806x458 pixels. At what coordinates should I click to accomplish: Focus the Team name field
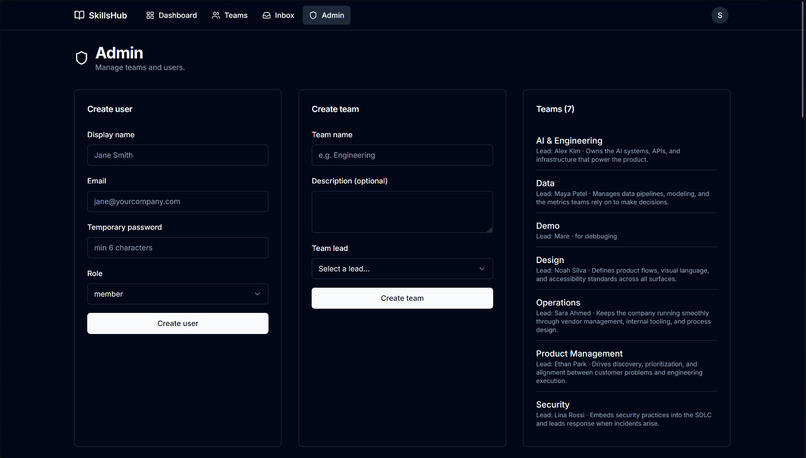[x=402, y=155]
